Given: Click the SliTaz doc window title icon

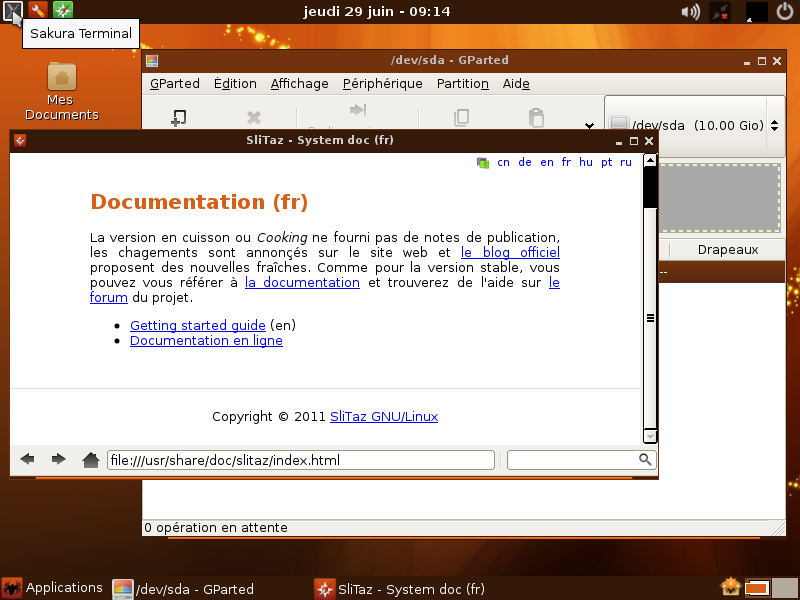Looking at the screenshot, I should (x=20, y=141).
